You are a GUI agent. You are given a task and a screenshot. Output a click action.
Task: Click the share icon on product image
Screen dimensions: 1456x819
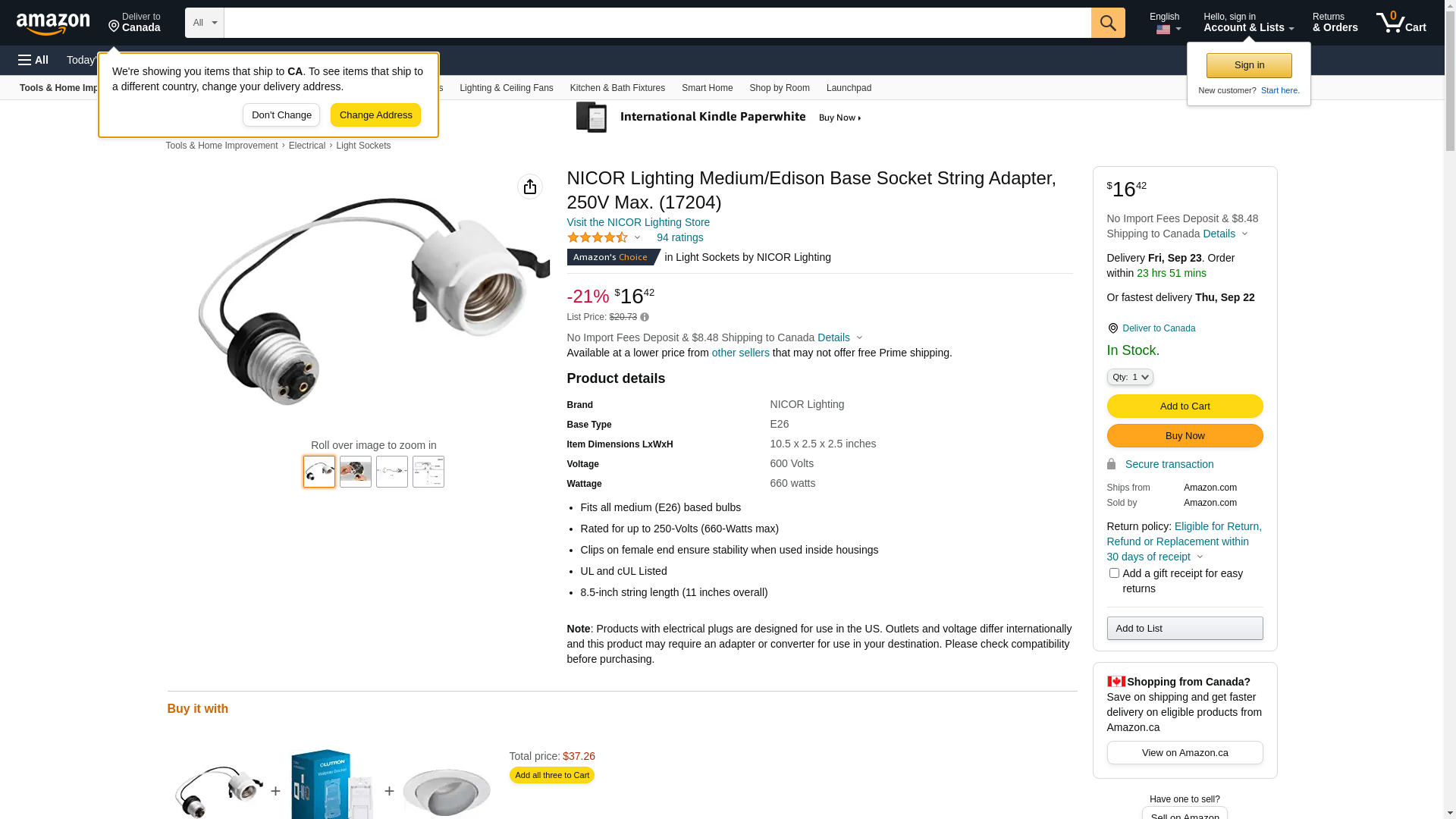click(530, 187)
